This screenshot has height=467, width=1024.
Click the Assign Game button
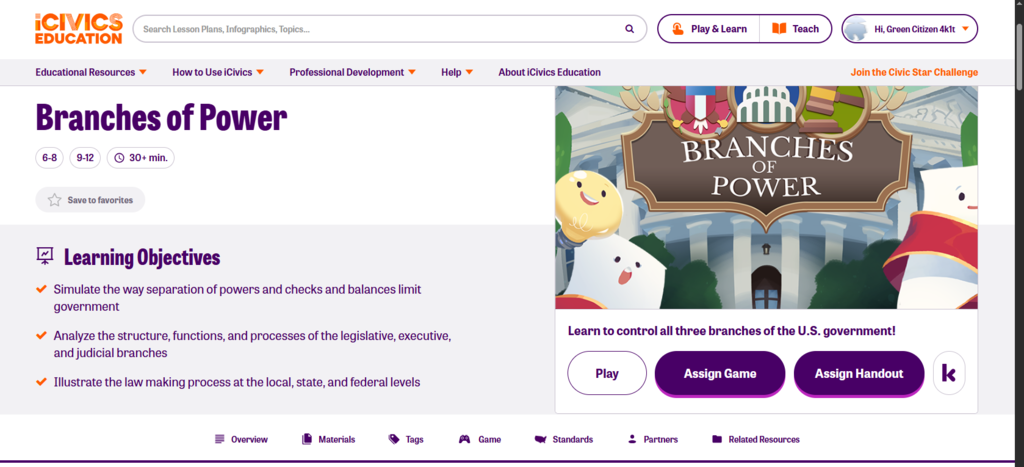(720, 374)
